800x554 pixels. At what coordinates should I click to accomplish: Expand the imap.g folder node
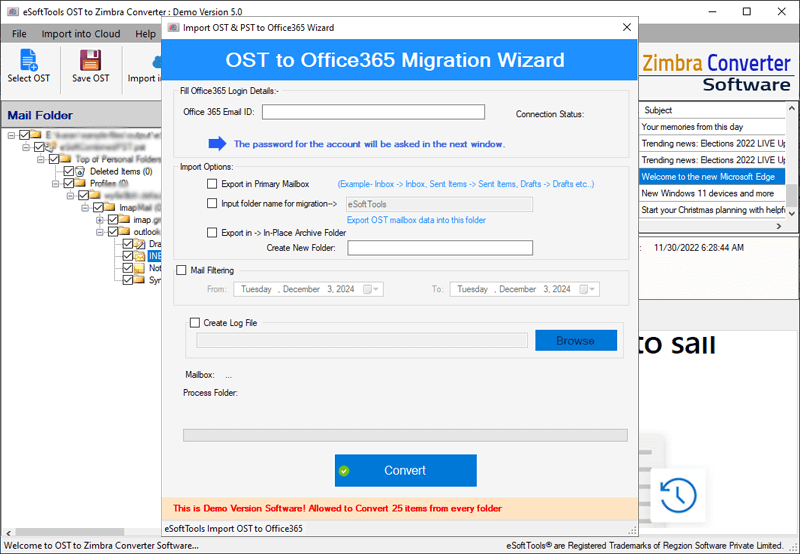(100, 220)
